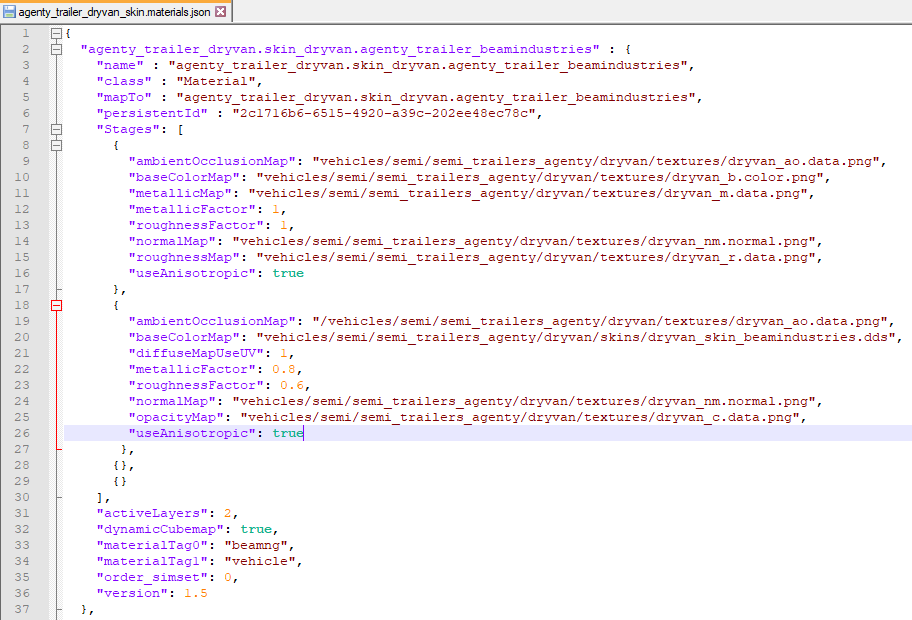The width and height of the screenshot is (912, 620).
Task: Collapse the red fold marker on line 18
Action: pyautogui.click(x=56, y=305)
